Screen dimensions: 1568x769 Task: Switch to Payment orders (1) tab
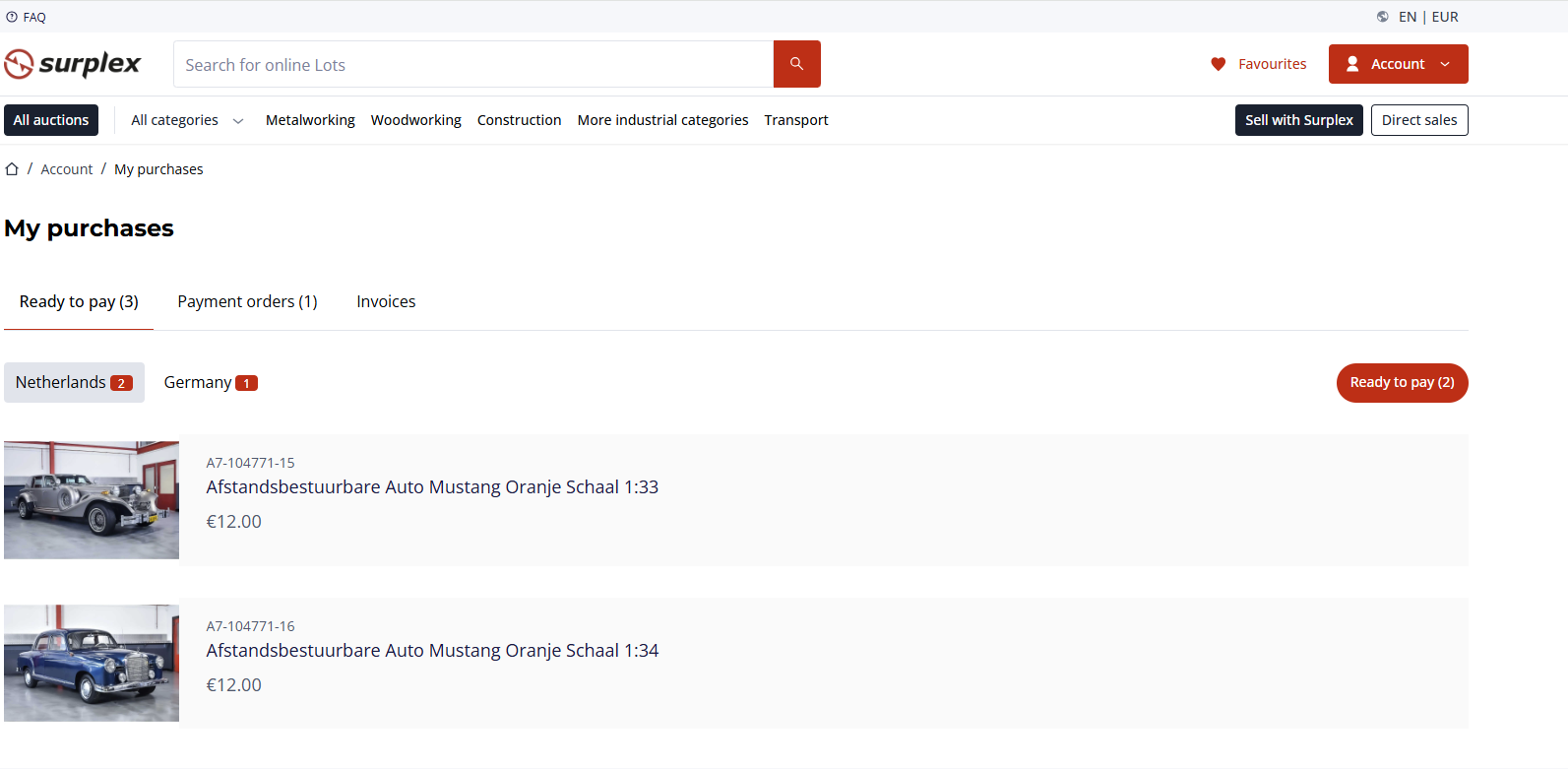pos(247,301)
